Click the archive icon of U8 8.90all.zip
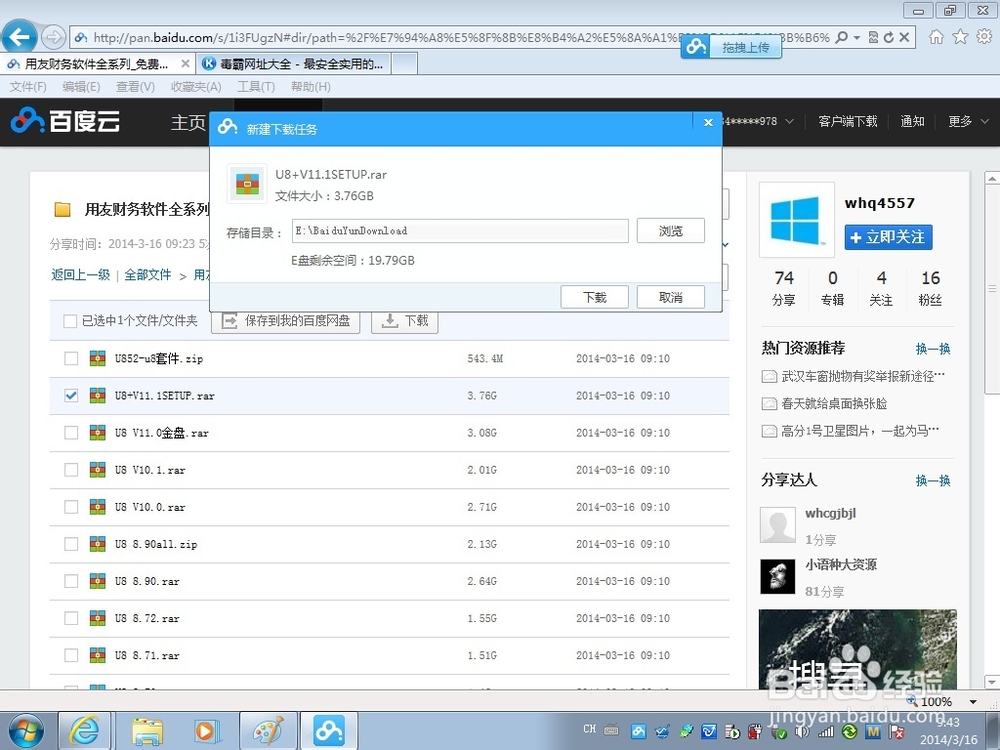Screen dimensions: 1000x750 coord(98,544)
